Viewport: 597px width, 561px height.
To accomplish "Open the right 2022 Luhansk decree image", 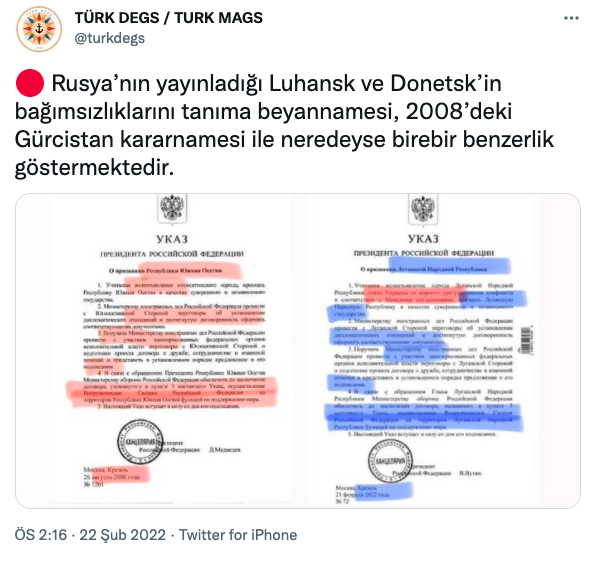I will coord(423,350).
